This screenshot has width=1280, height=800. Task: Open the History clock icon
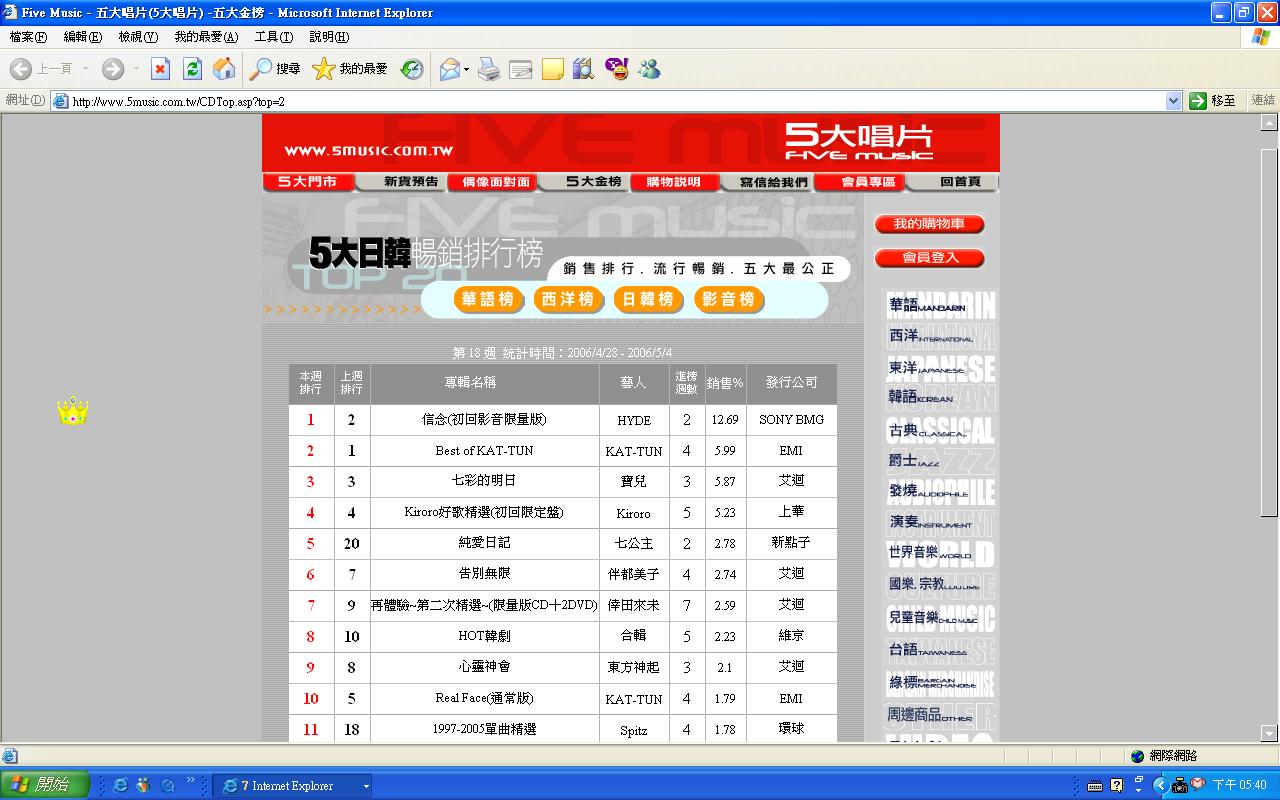412,69
